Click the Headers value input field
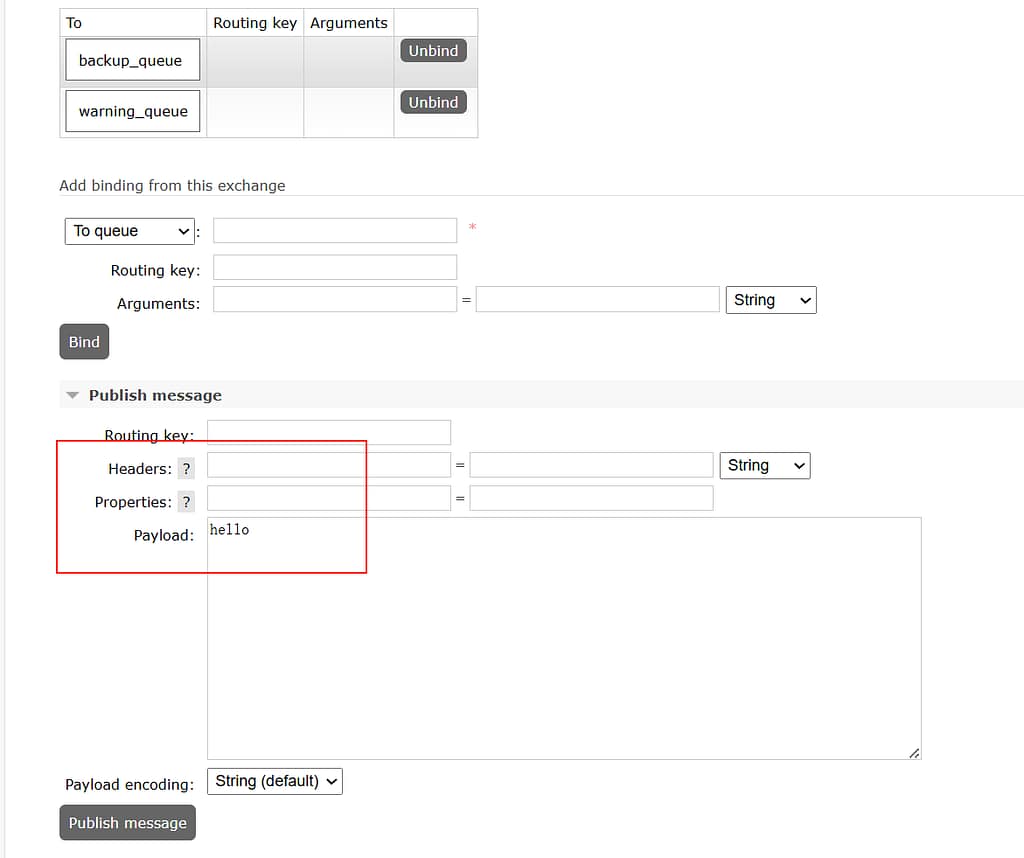Image resolution: width=1024 pixels, height=858 pixels. pyautogui.click(x=591, y=465)
